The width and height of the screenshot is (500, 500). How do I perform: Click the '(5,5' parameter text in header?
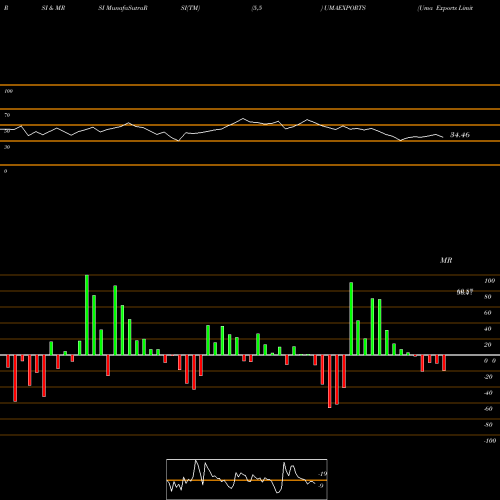[x=257, y=8]
